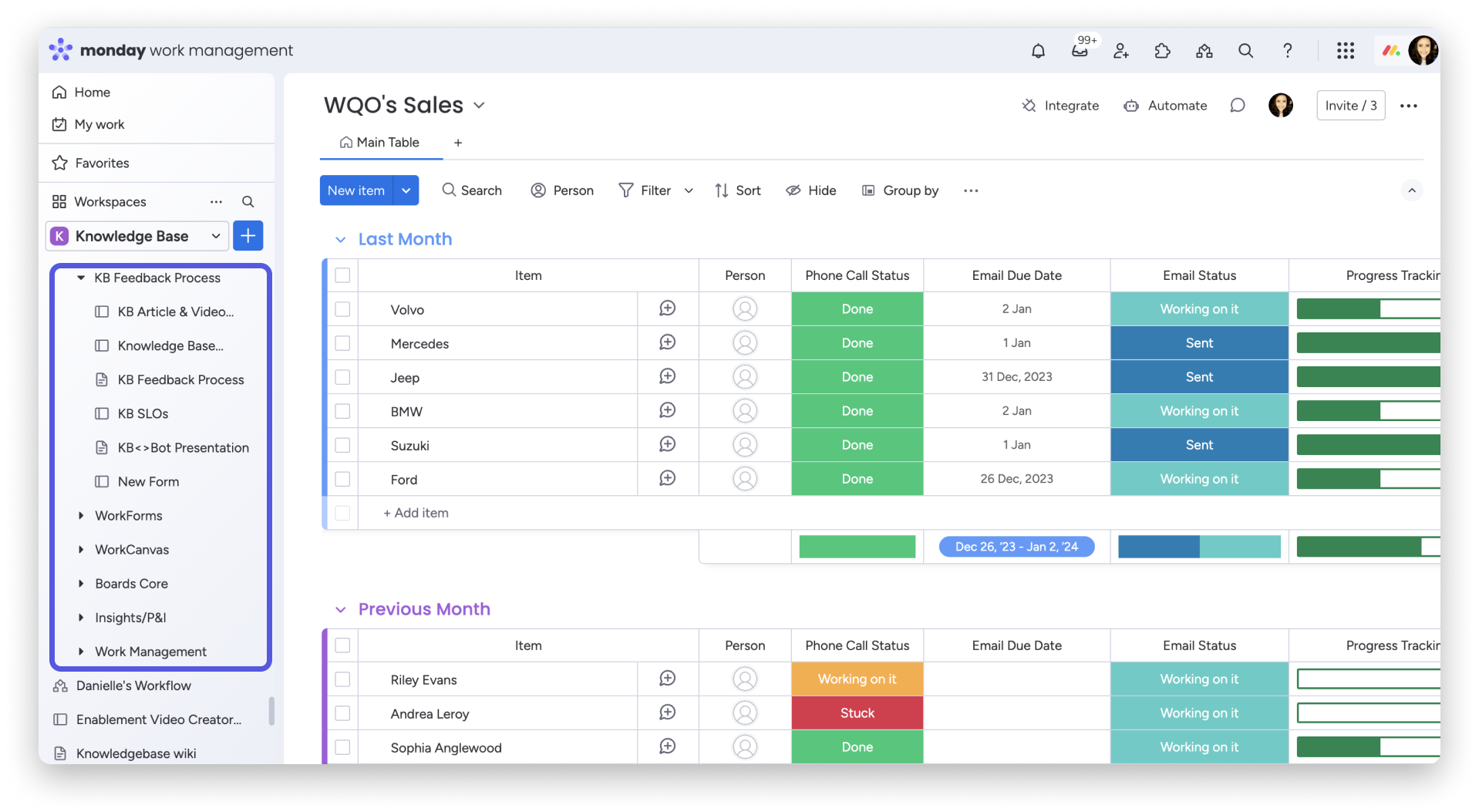The height and width of the screenshot is (812, 1479).
Task: Collapse the KB Feedback Process folder
Action: point(81,278)
